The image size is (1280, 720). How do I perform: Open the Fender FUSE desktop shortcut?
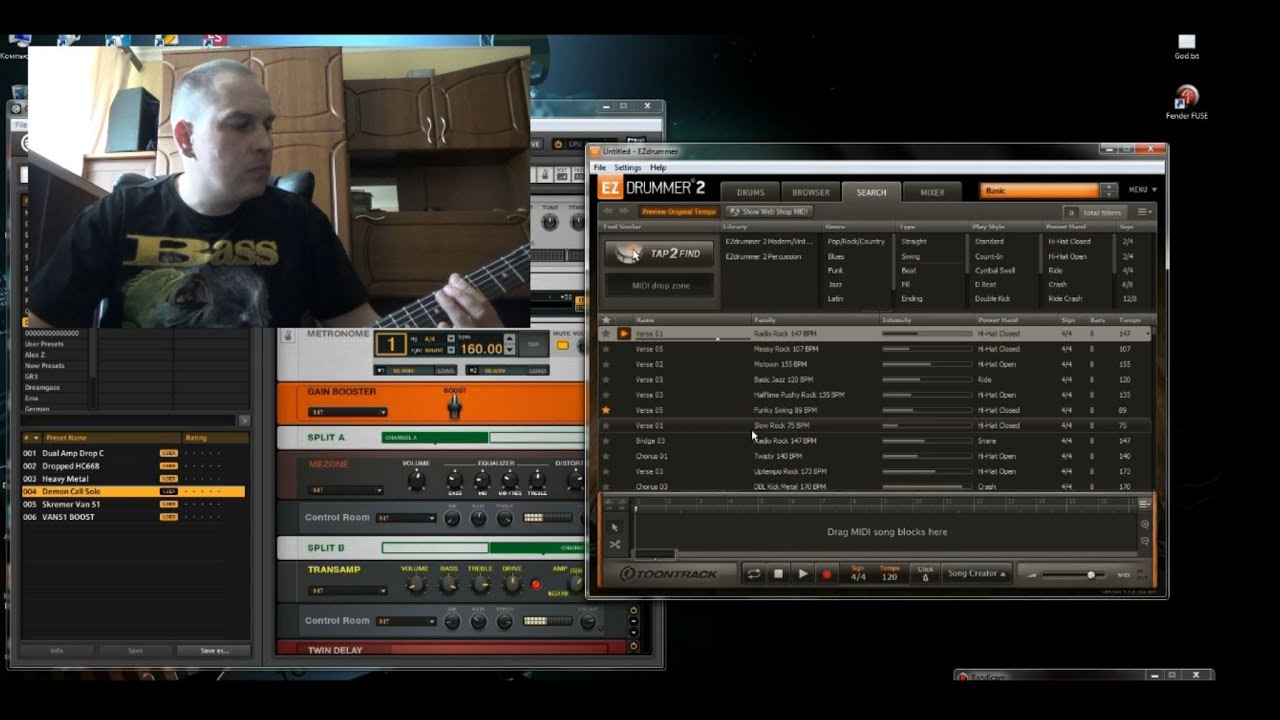click(1186, 103)
